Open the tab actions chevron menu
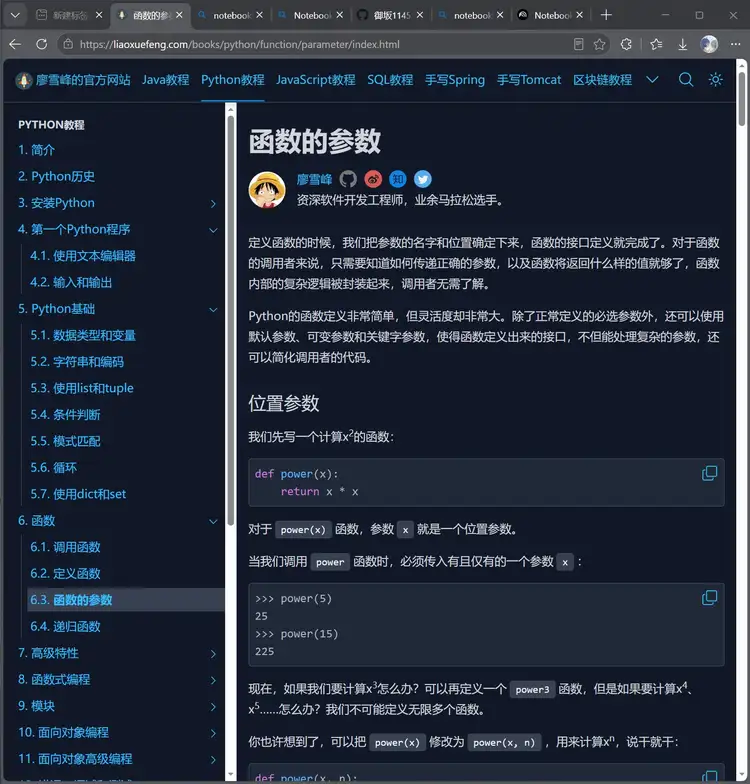Screen dimensions: 750x784 (16, 16)
